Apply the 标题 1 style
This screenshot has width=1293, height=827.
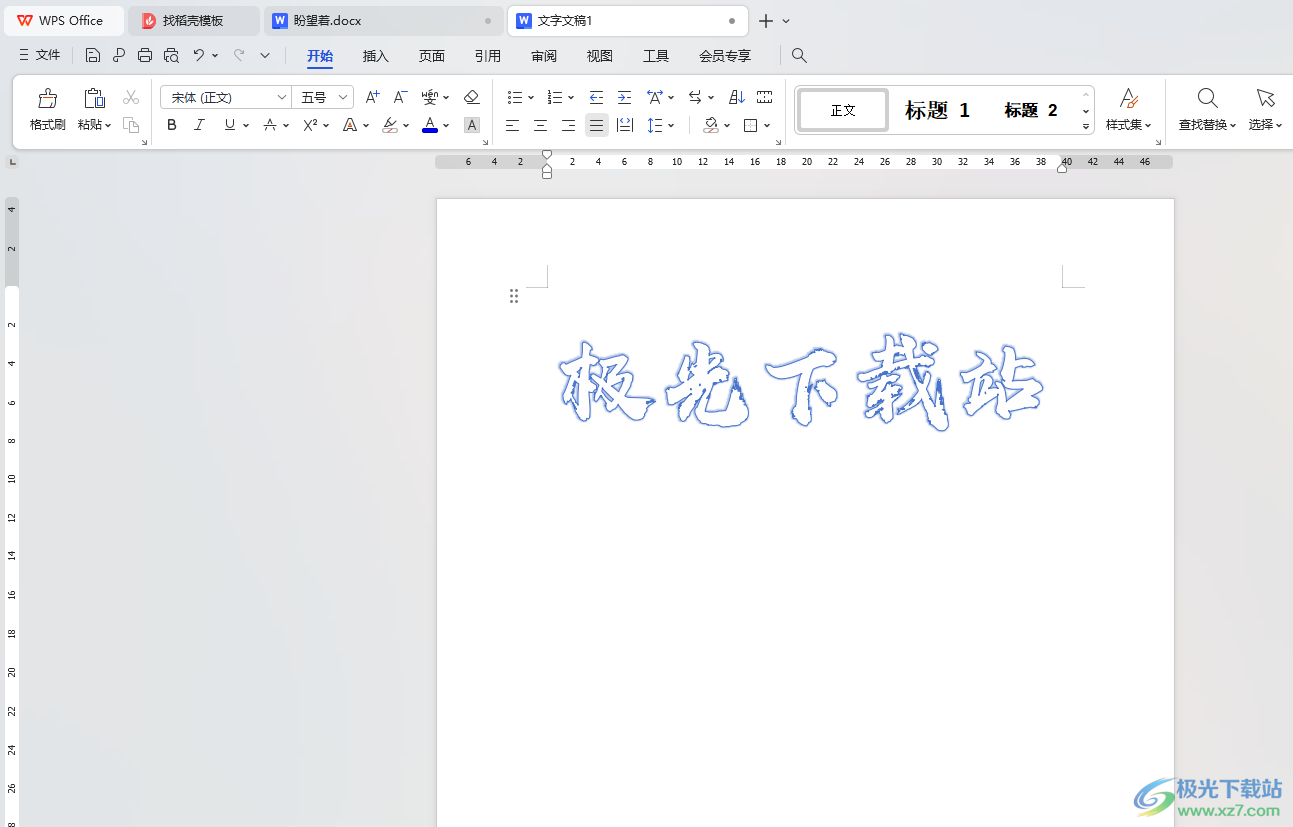(937, 110)
